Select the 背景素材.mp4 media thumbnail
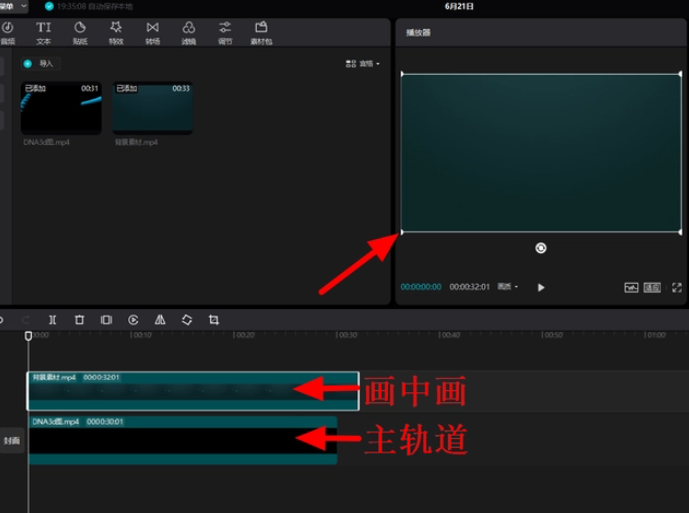This screenshot has width=689, height=513. (152, 108)
